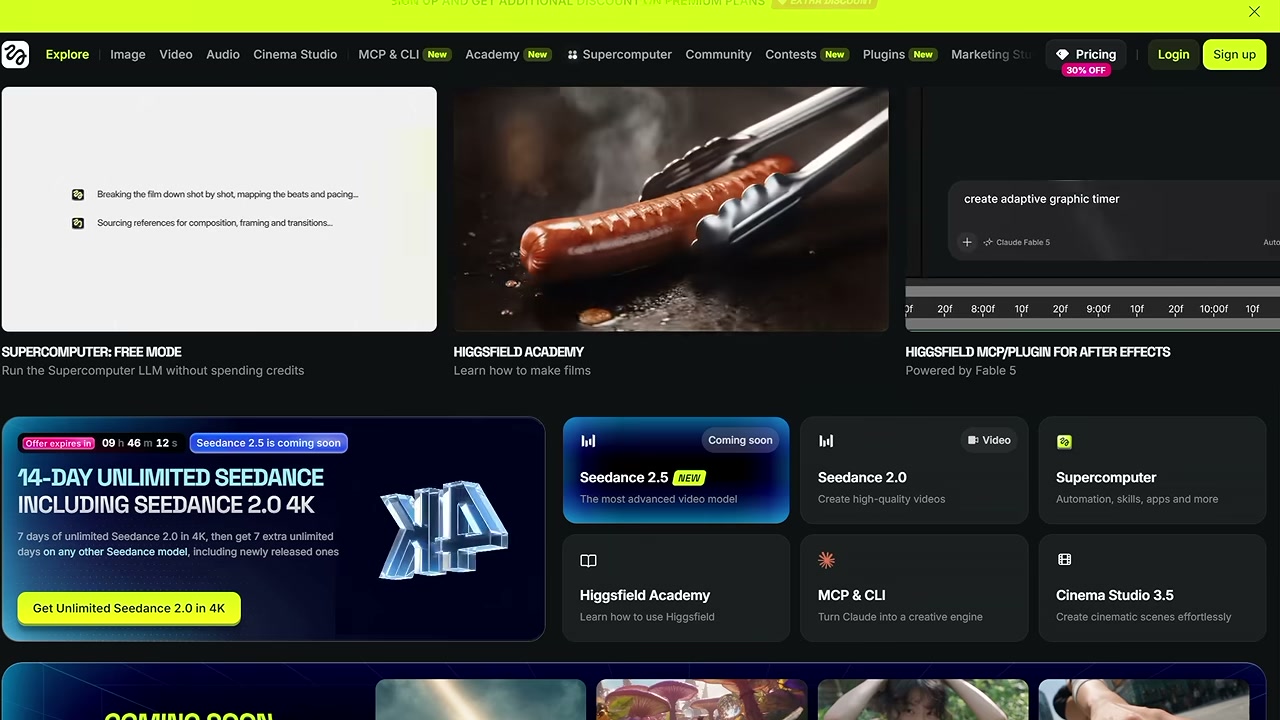Click the icon beside 'Breaking the film down'
Image resolution: width=1280 pixels, height=720 pixels.
point(78,195)
